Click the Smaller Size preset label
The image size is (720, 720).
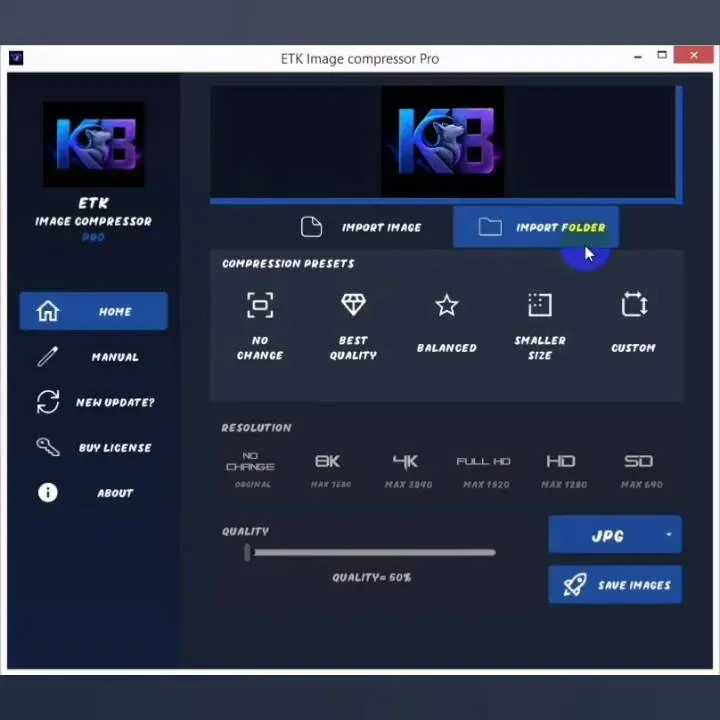(540, 348)
